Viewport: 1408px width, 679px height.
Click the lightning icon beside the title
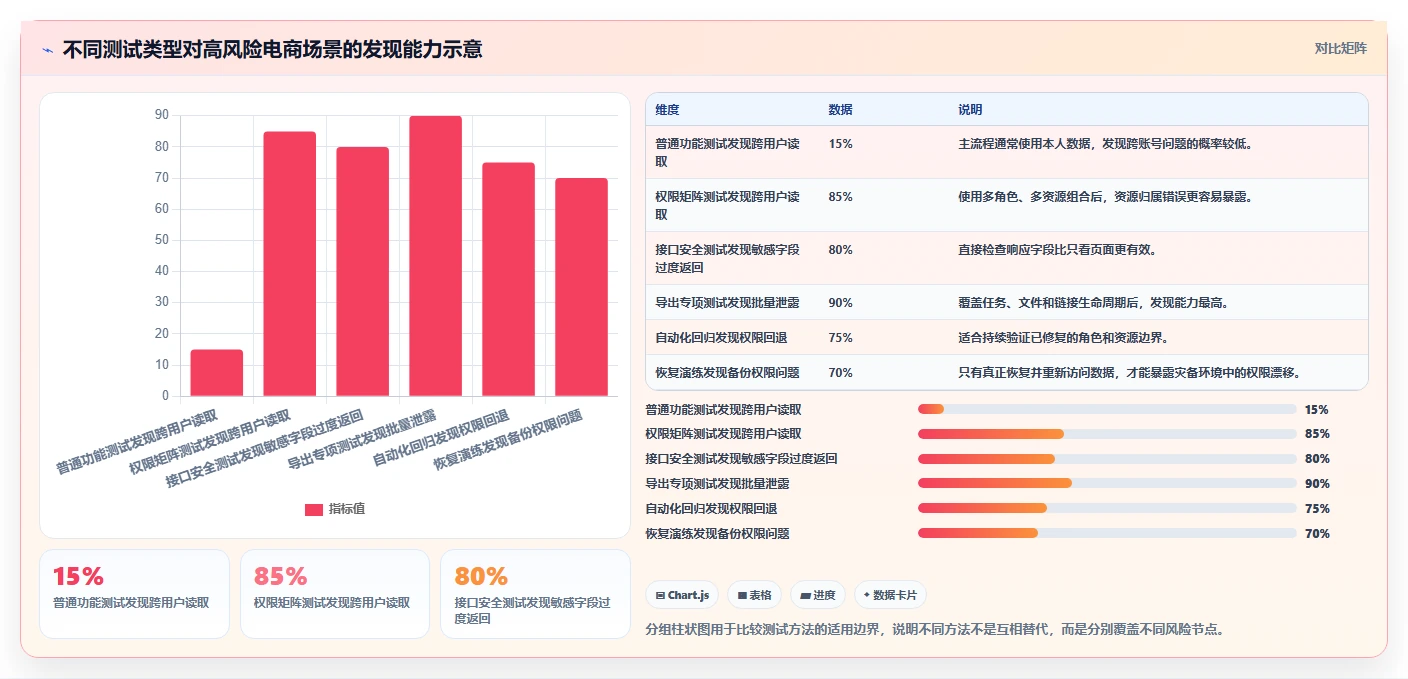click(47, 50)
